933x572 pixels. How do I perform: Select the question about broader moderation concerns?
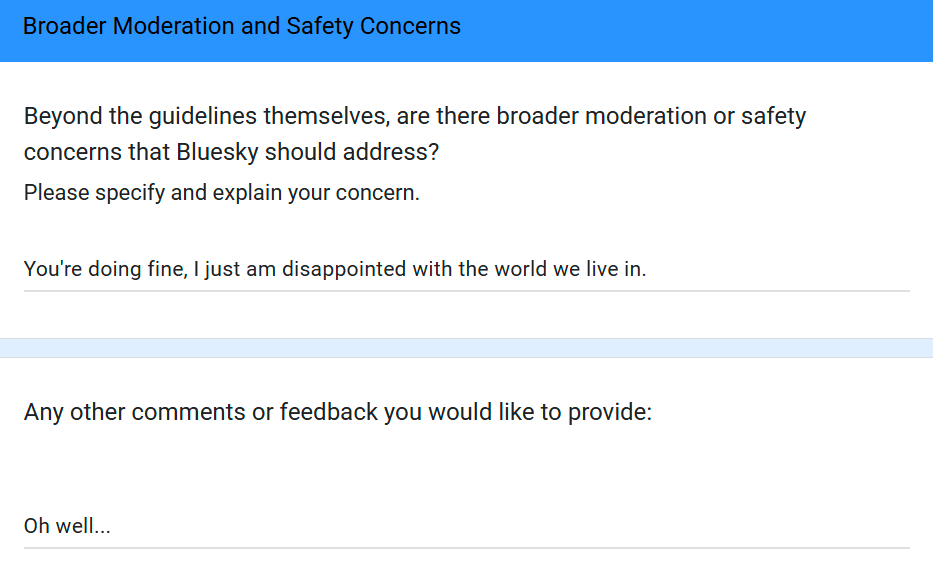[414, 134]
